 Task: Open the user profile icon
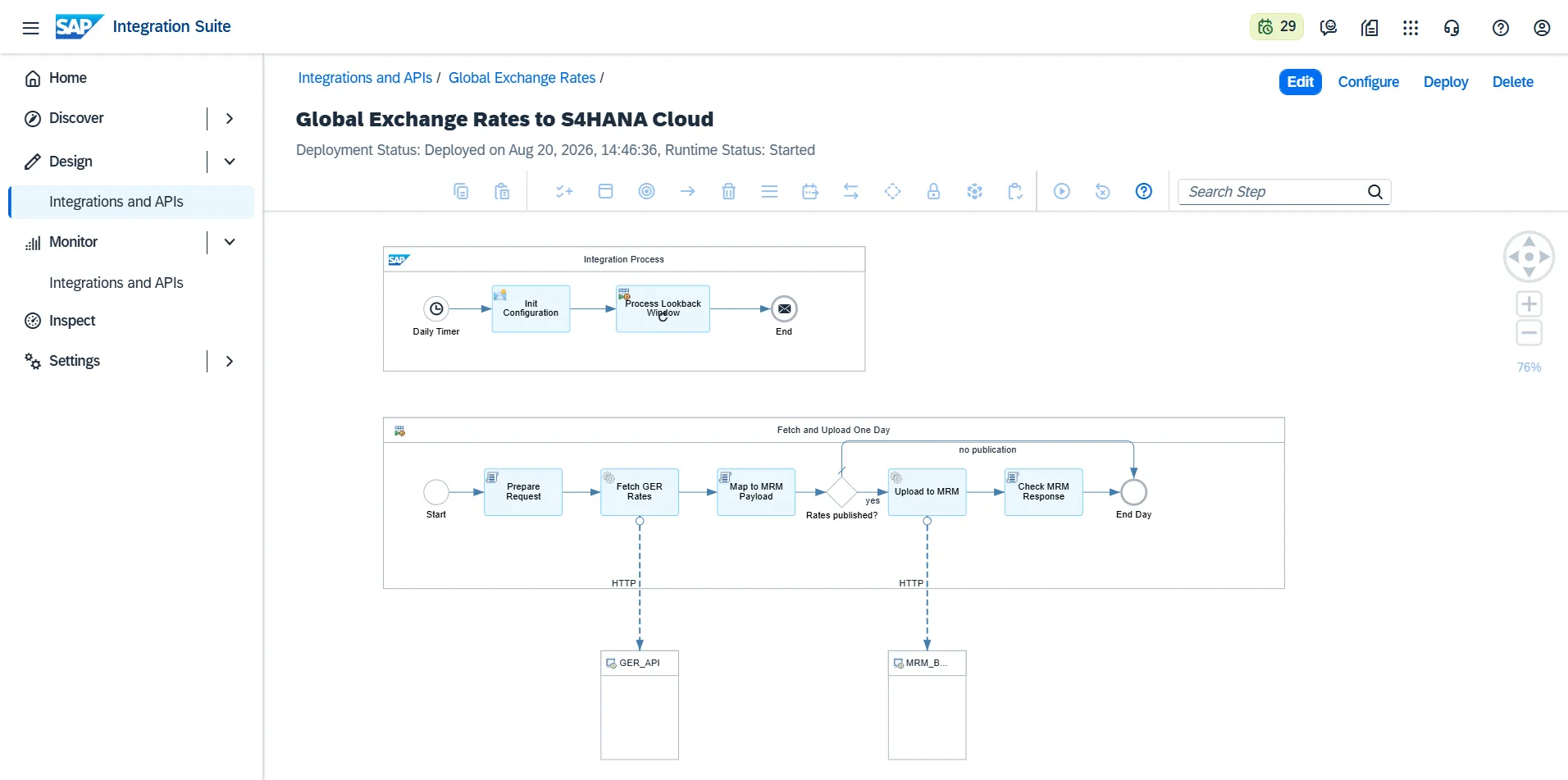pyautogui.click(x=1542, y=28)
